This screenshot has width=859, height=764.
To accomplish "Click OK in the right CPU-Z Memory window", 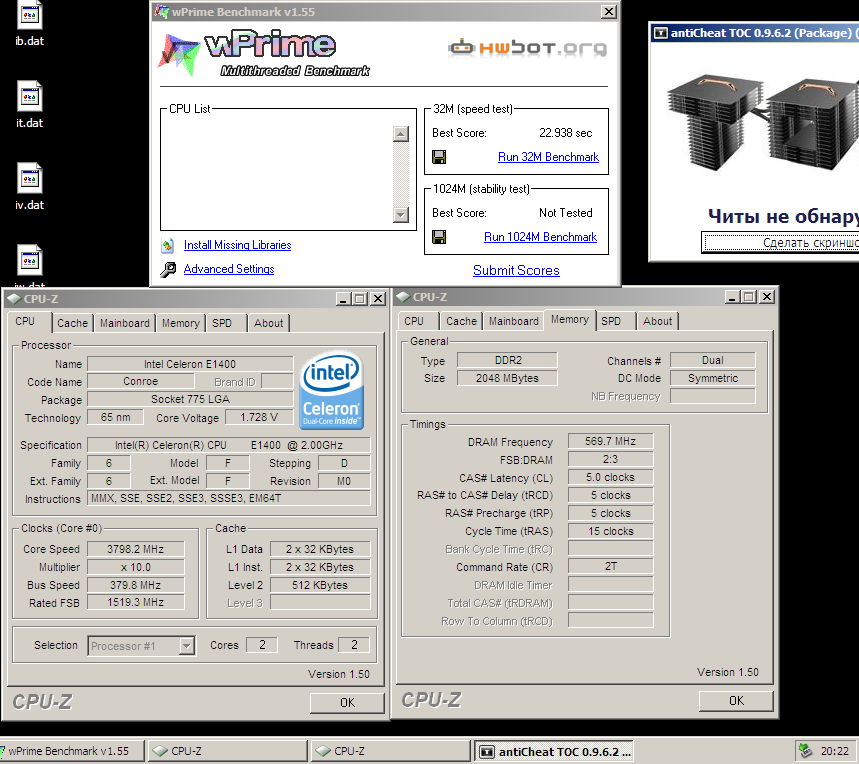I will [x=736, y=701].
